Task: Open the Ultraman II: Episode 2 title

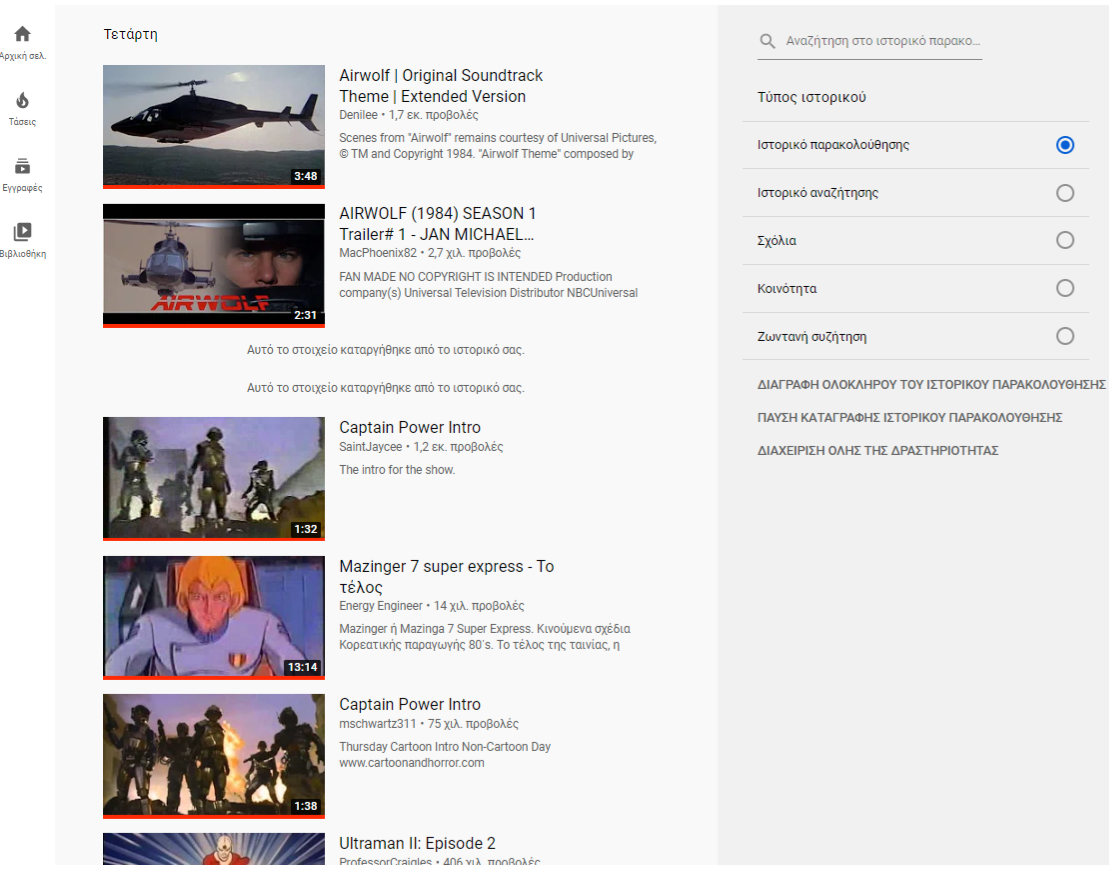Action: coord(417,843)
